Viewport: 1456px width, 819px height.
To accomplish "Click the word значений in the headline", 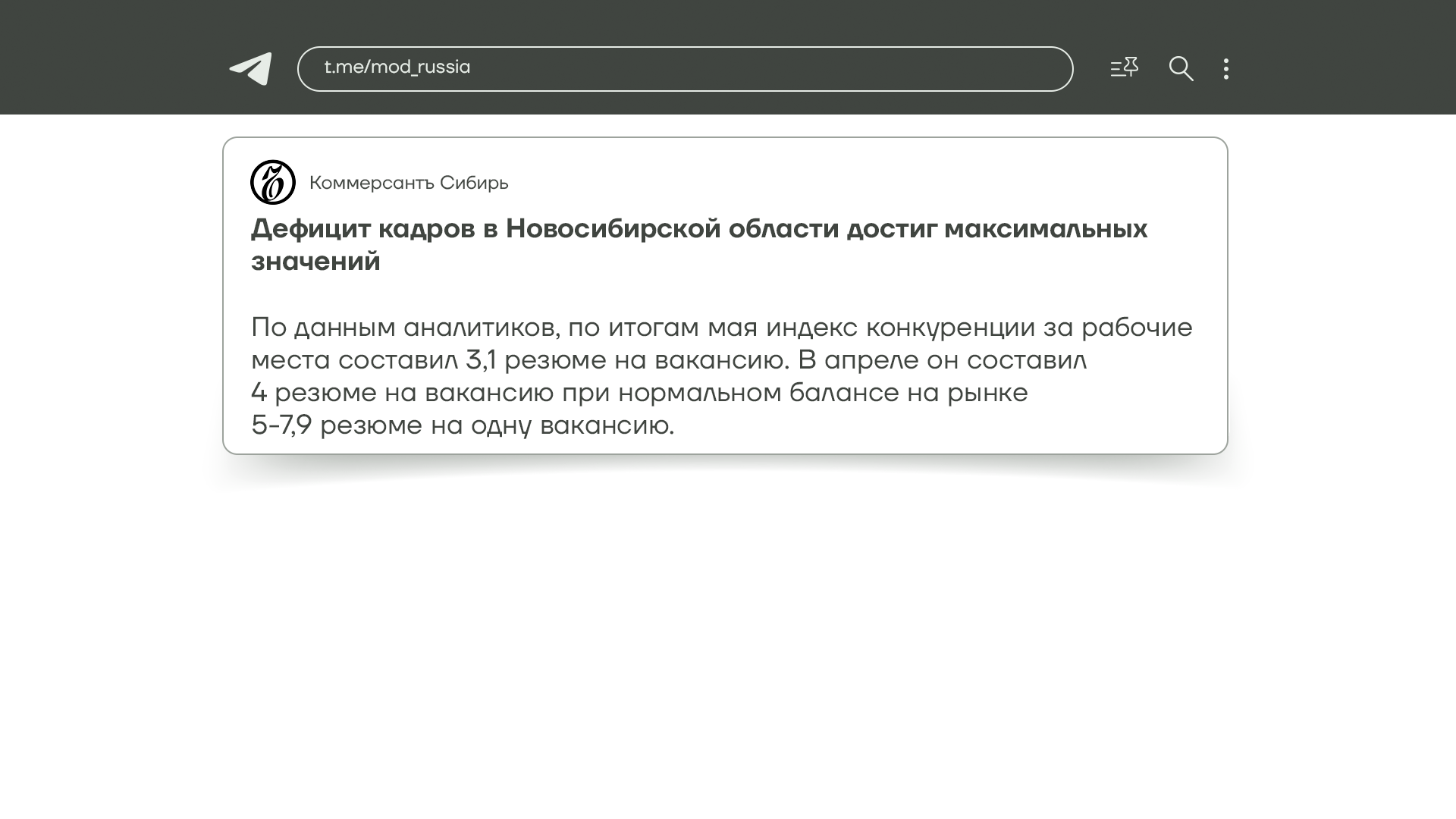I will (x=315, y=262).
